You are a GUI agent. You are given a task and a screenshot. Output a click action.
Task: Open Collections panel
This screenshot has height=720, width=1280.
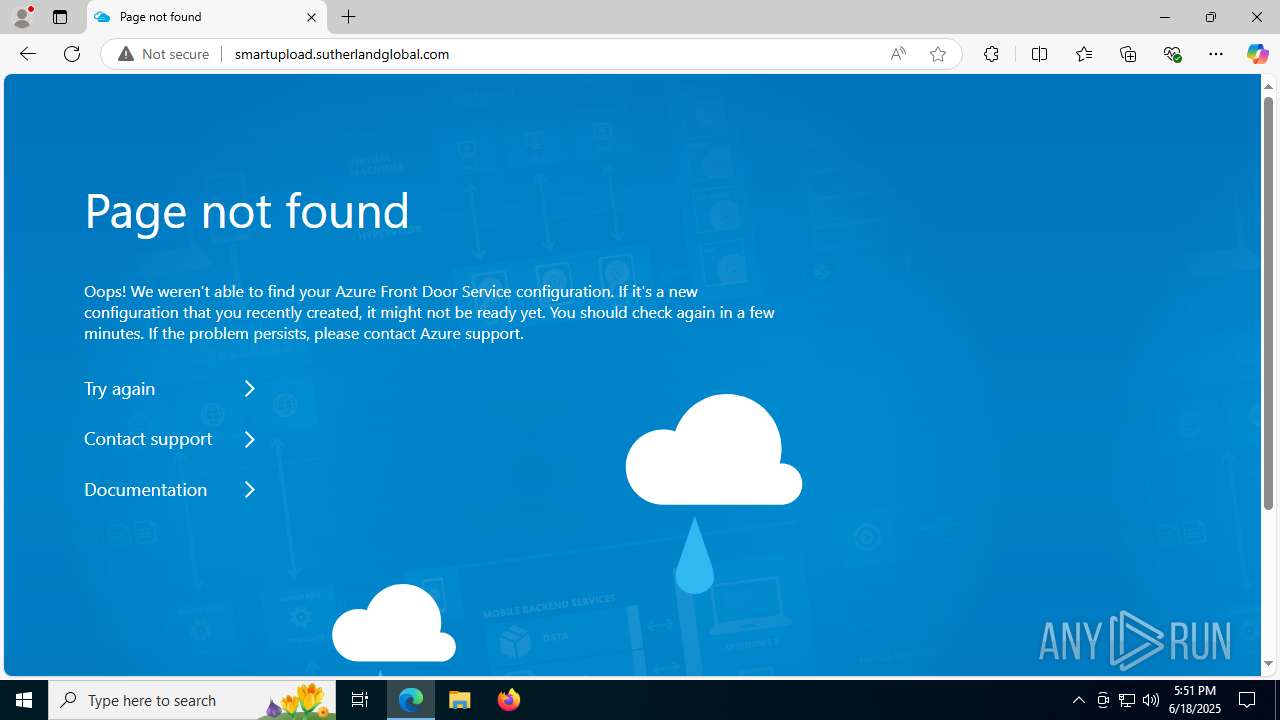pos(1128,54)
